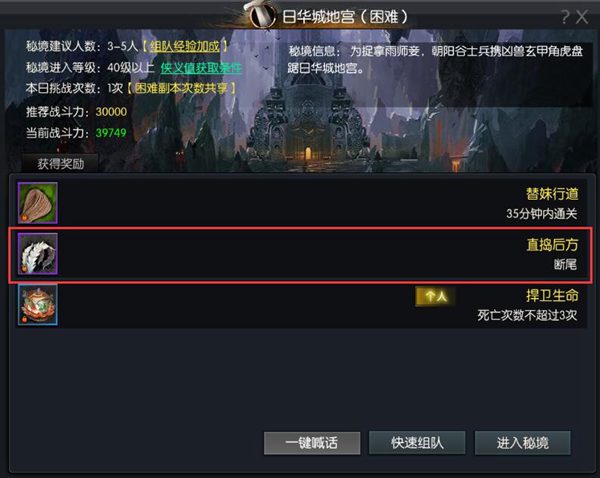This screenshot has height=478, width=600.
Task: Click the 快速组队 button
Action: [417, 443]
